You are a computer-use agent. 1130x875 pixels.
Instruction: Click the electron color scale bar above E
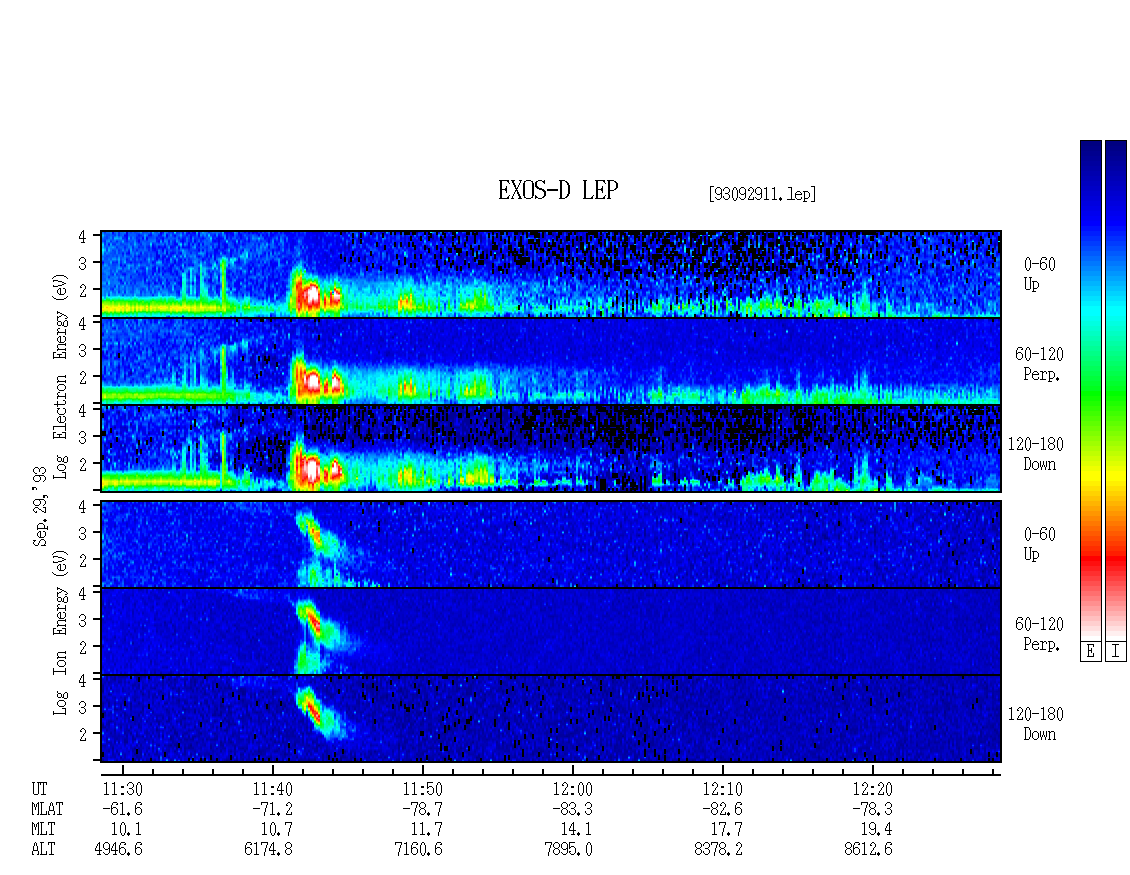tap(1090, 390)
